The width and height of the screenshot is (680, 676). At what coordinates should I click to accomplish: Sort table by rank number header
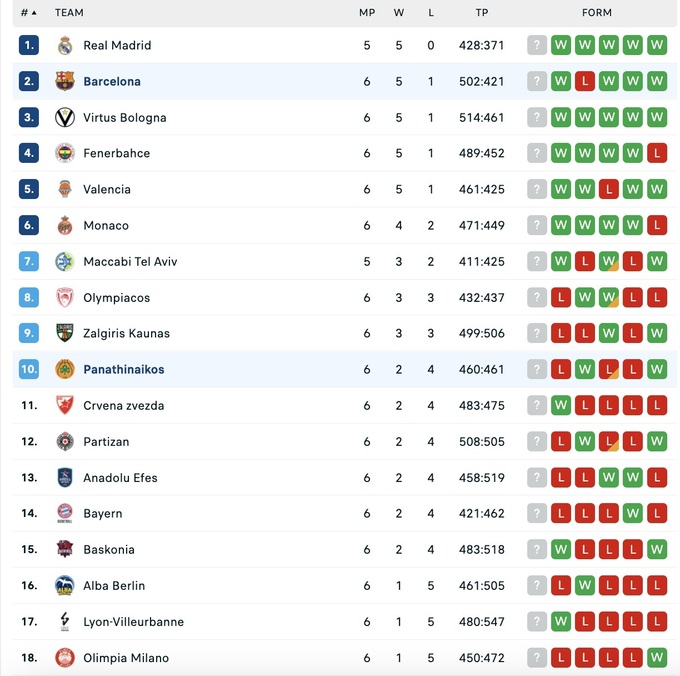tap(28, 13)
